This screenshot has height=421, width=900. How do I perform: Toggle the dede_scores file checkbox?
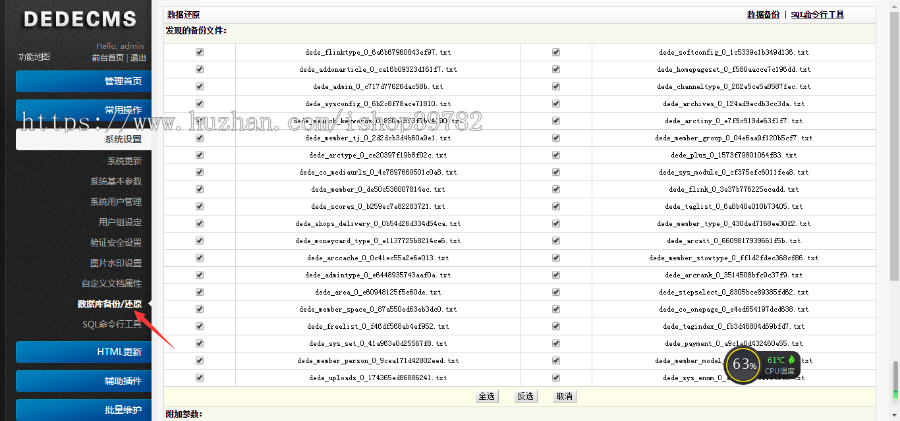199,206
